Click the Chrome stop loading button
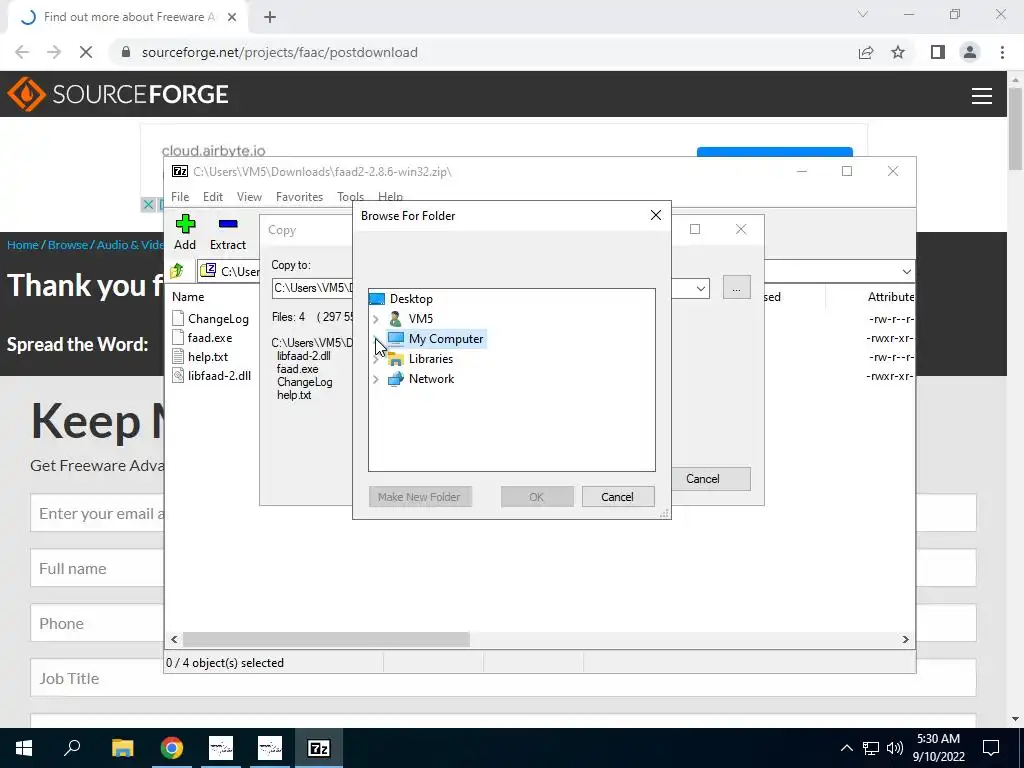 tap(86, 52)
